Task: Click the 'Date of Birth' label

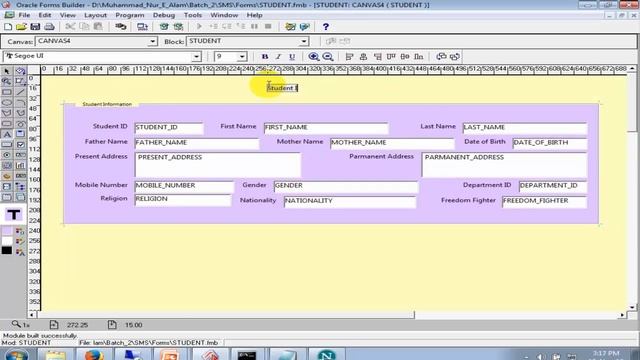Action: 484,142
